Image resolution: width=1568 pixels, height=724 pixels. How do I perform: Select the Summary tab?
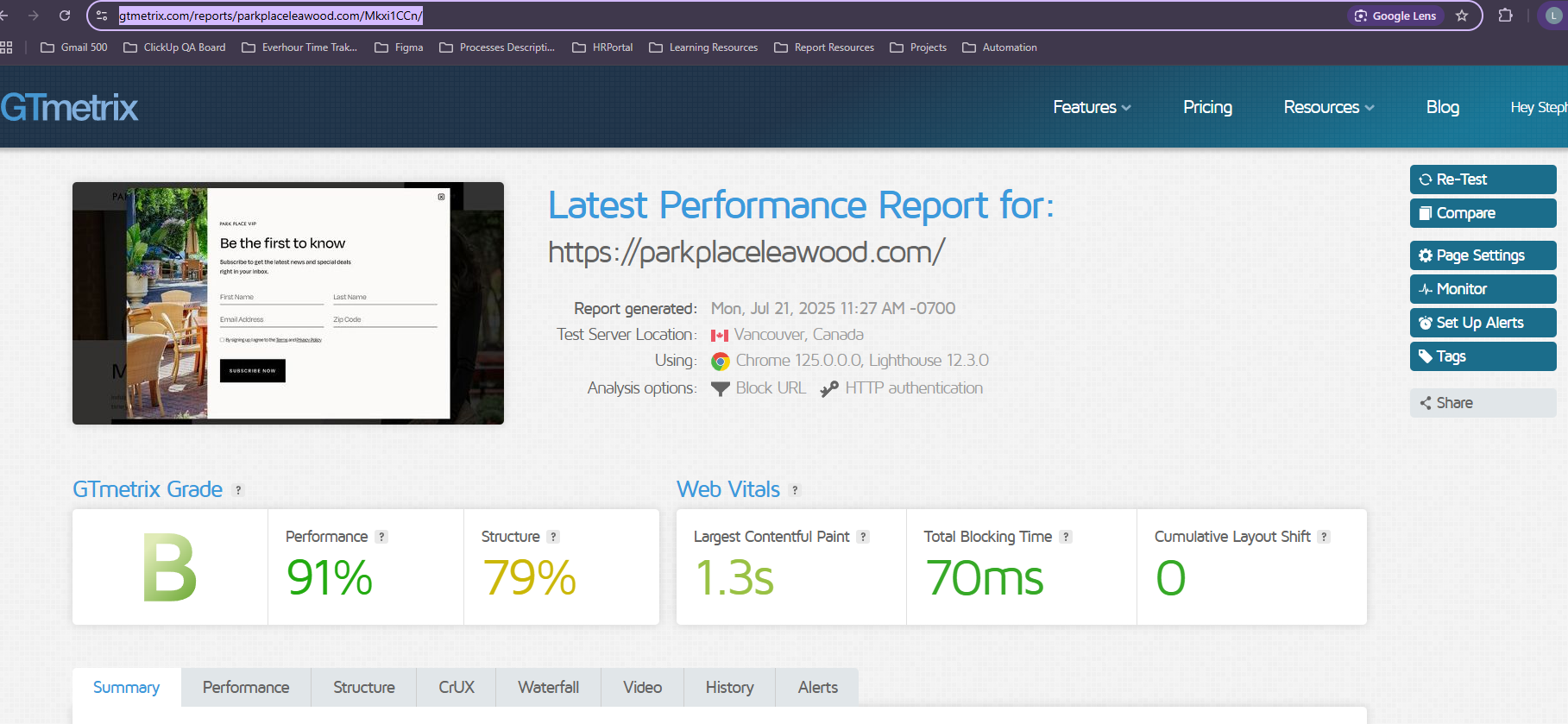click(127, 687)
